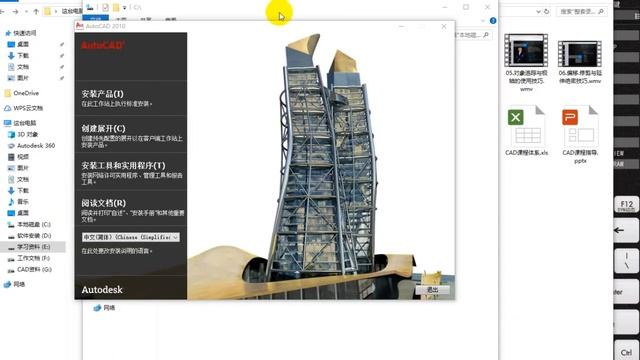The height and width of the screenshot is (360, 640).
Task: Select 网络 item below the installer window
Action: pyautogui.click(x=109, y=308)
